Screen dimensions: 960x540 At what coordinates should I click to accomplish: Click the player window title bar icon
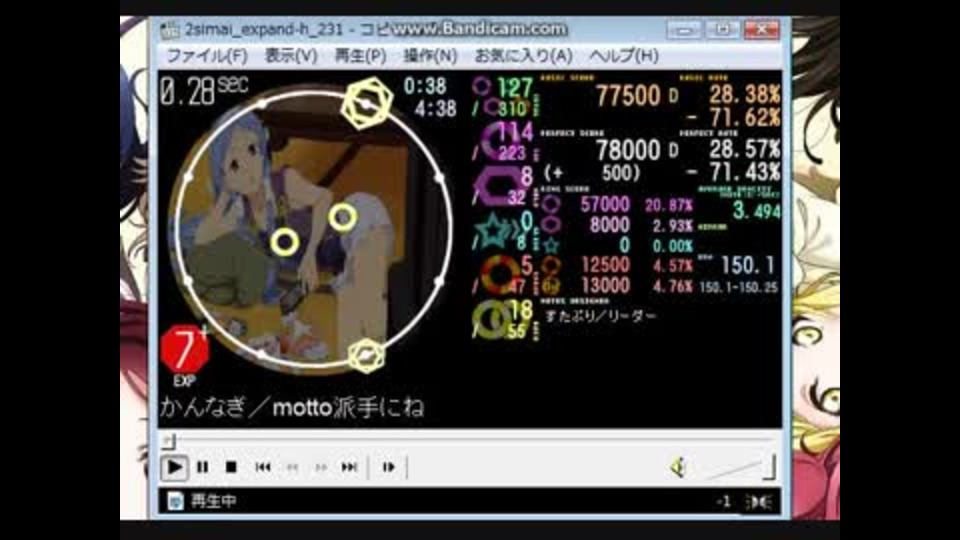click(x=170, y=29)
